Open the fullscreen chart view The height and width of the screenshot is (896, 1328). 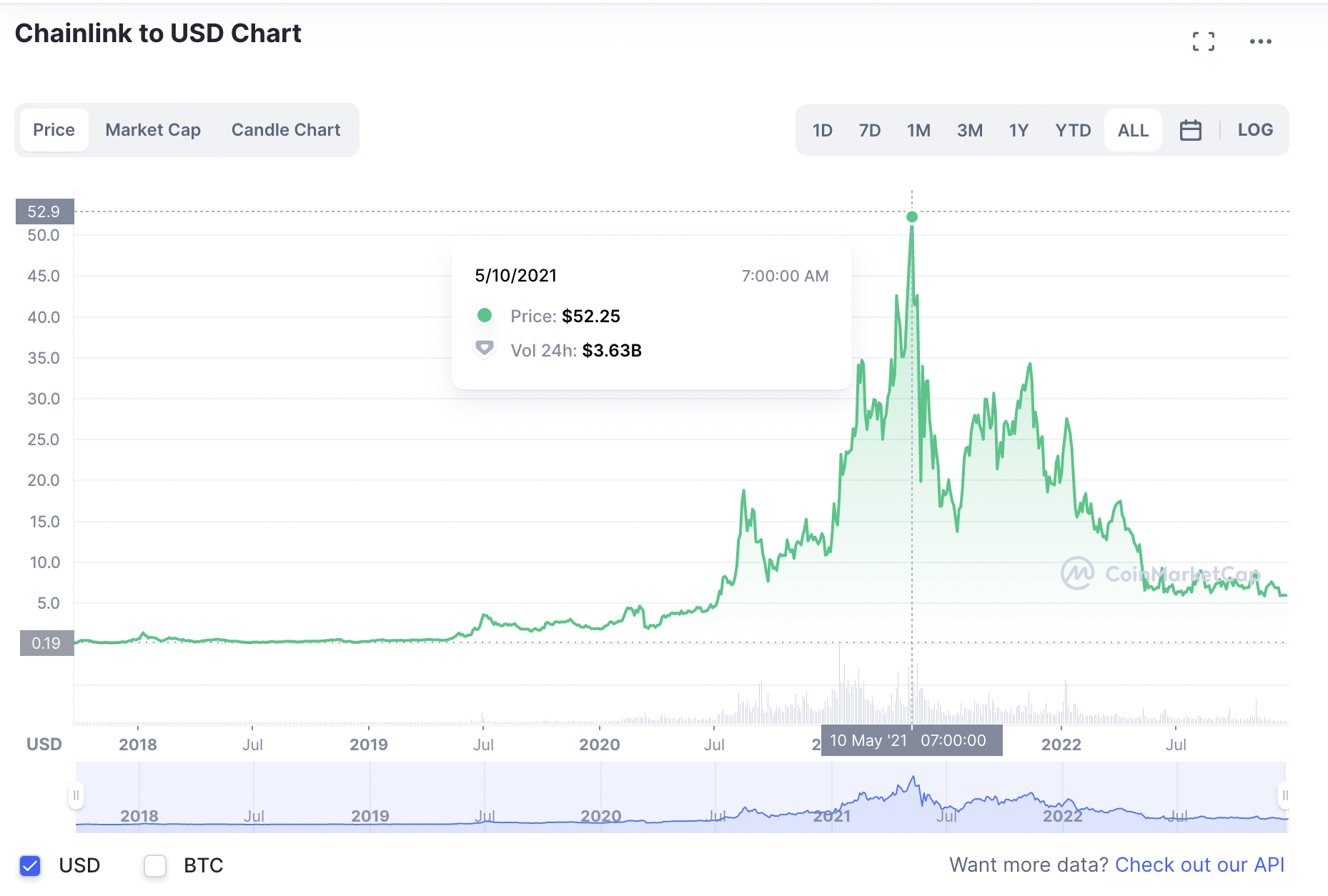tap(1204, 41)
